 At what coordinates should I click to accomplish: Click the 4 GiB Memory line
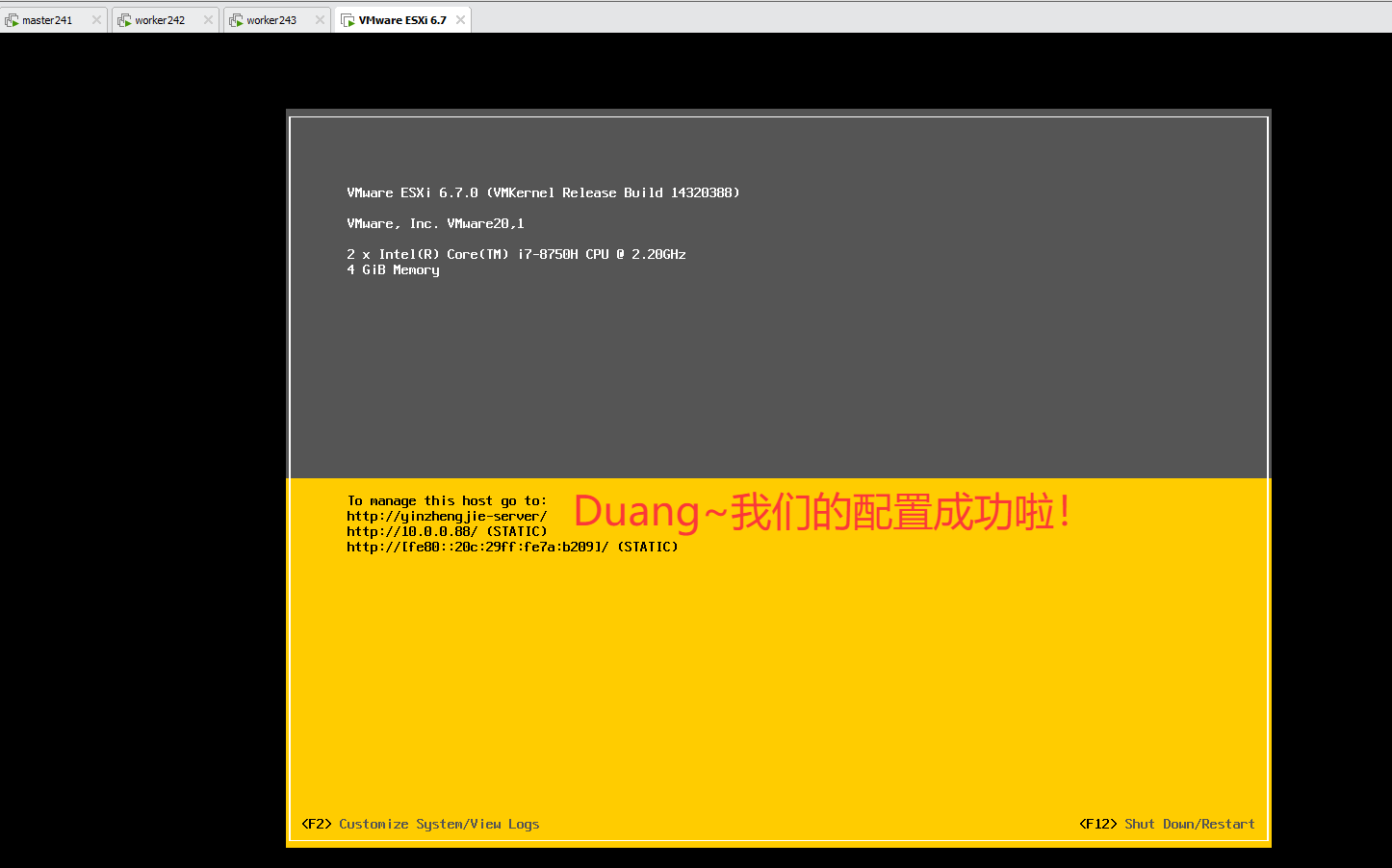pos(393,270)
